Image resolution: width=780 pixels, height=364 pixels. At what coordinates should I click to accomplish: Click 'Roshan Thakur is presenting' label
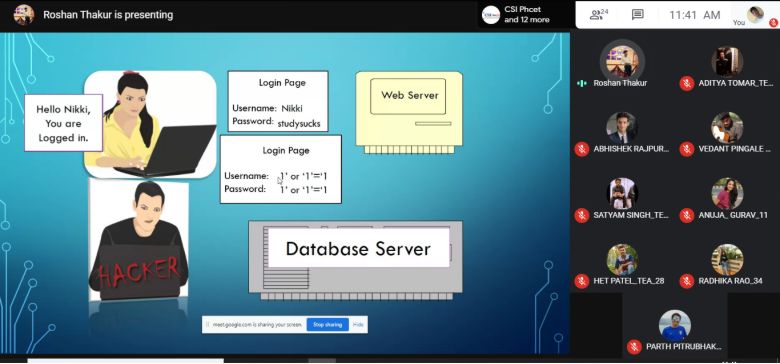tap(108, 15)
